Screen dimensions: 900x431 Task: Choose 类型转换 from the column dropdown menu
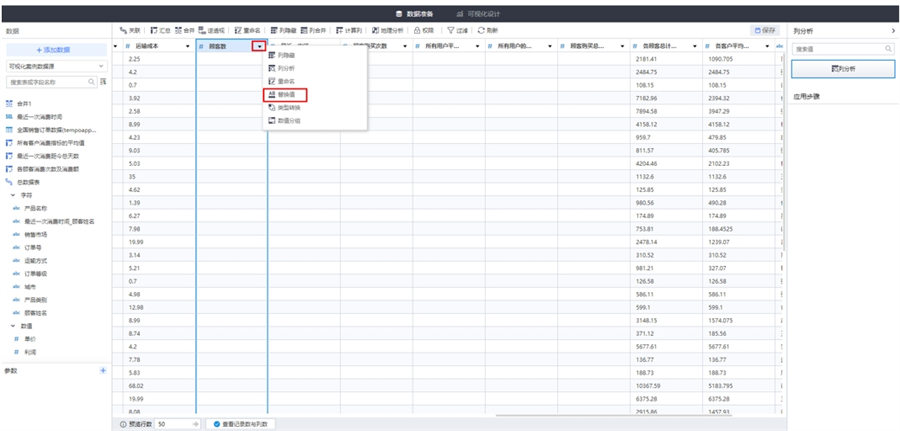[x=285, y=107]
